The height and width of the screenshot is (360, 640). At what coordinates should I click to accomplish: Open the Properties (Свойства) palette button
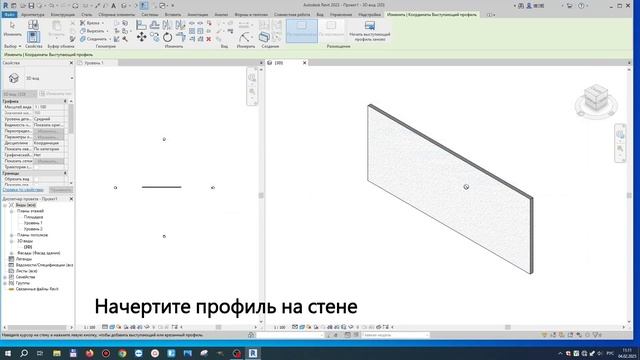tap(33, 36)
